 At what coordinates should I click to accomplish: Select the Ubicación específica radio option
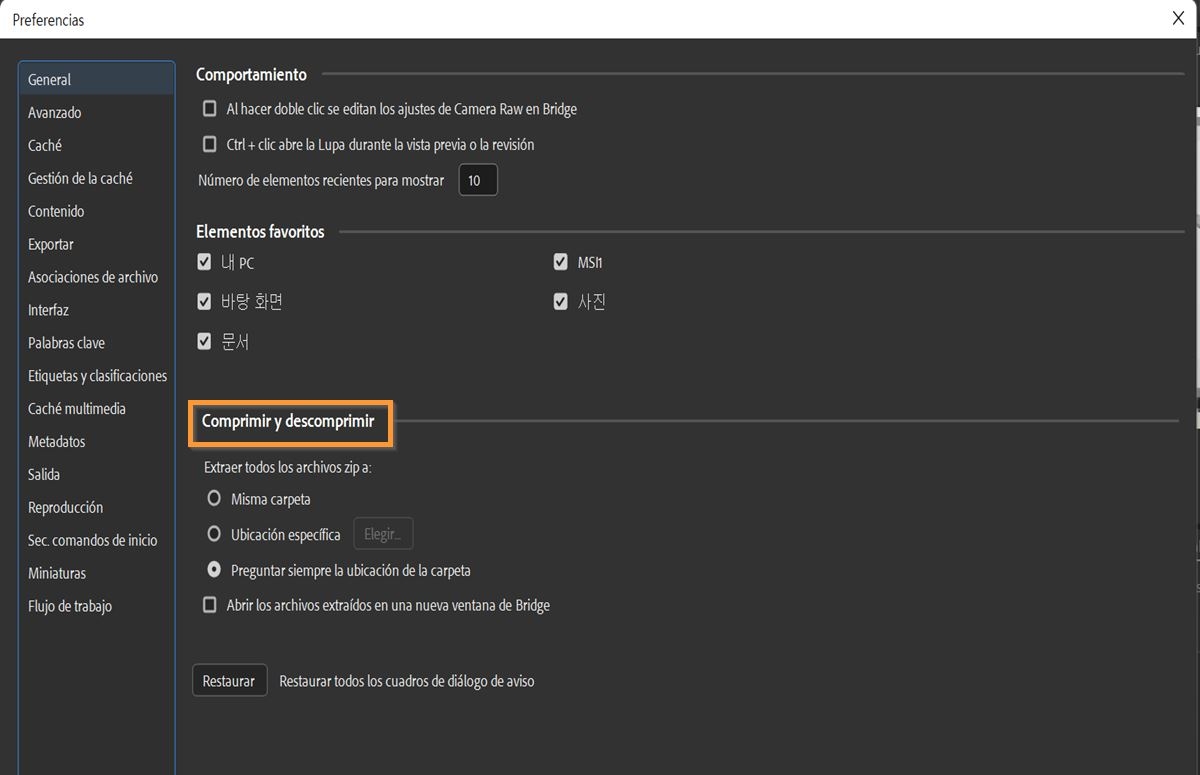point(213,534)
